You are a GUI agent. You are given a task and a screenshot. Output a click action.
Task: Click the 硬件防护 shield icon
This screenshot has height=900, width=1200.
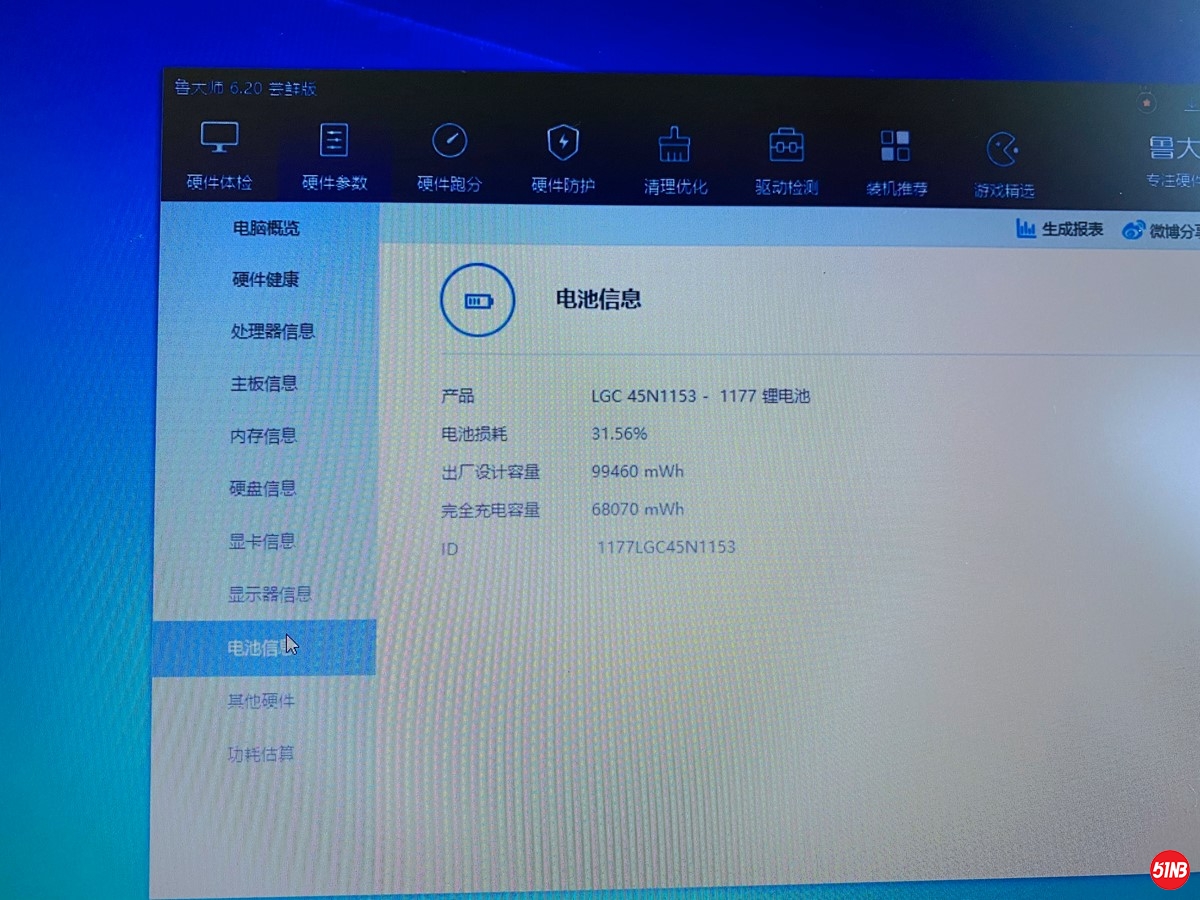pos(563,143)
